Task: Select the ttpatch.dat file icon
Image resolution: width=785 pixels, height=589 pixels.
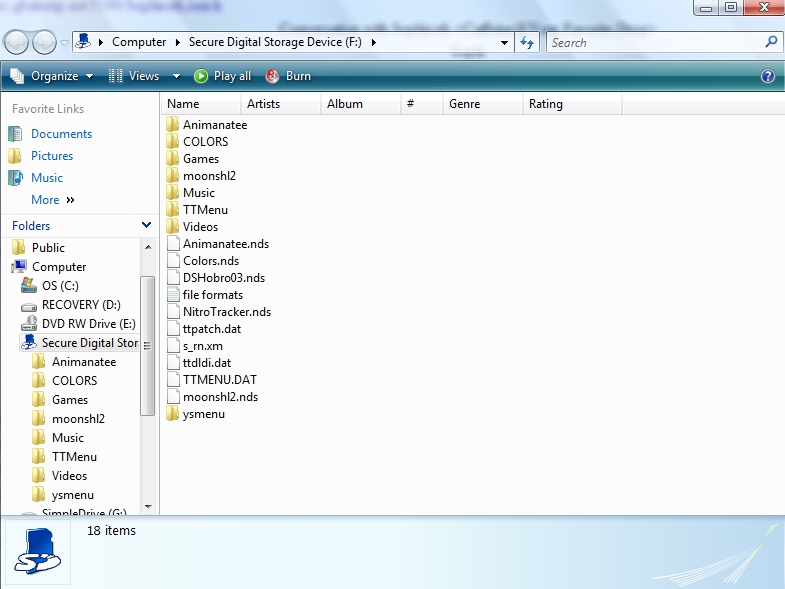Action: pyautogui.click(x=173, y=329)
